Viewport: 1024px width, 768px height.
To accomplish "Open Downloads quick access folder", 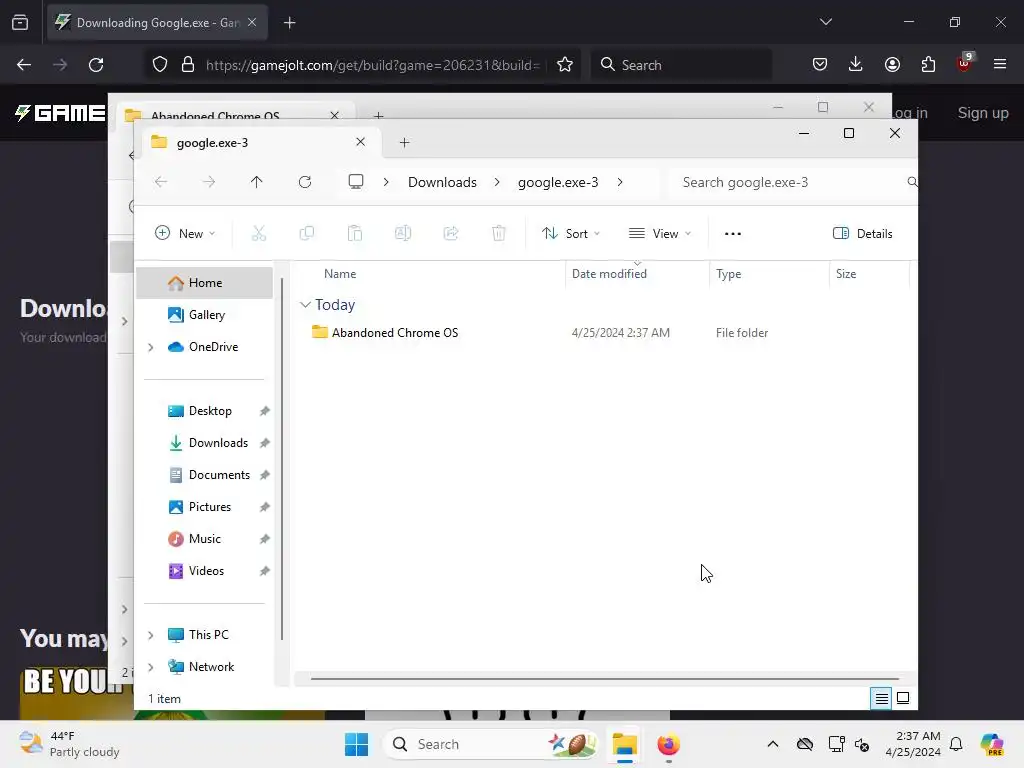I will coord(204,443).
